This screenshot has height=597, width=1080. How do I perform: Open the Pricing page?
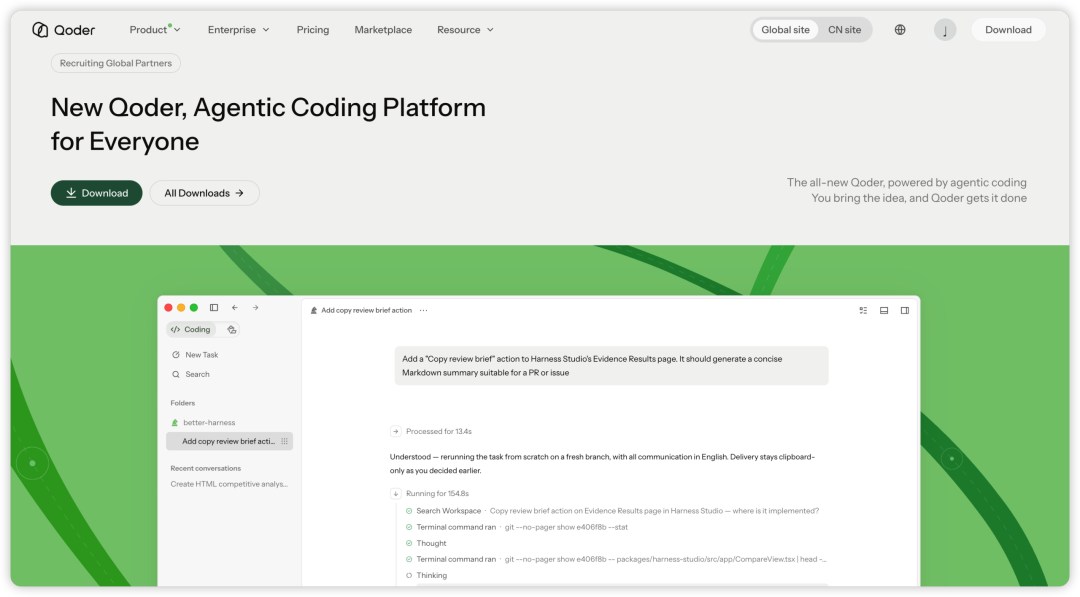pyautogui.click(x=313, y=30)
